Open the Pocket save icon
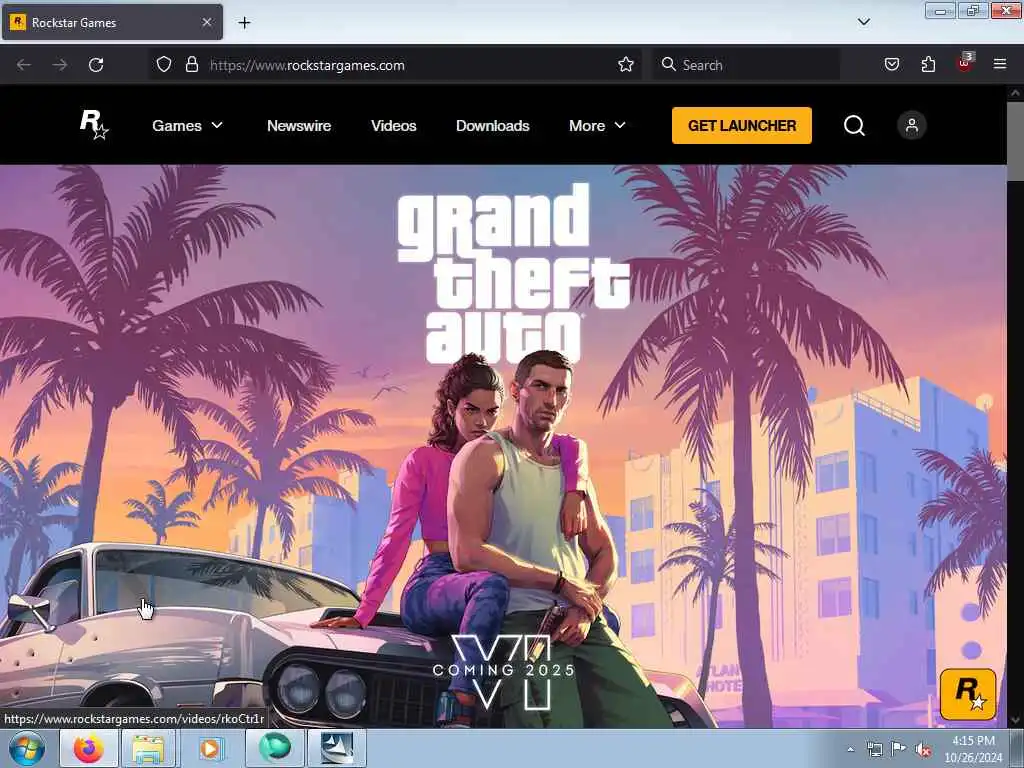This screenshot has height=768, width=1024. [x=891, y=64]
